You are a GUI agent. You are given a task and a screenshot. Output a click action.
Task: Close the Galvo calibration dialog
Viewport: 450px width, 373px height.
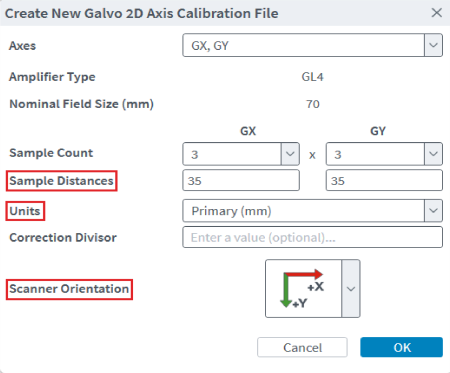point(436,13)
